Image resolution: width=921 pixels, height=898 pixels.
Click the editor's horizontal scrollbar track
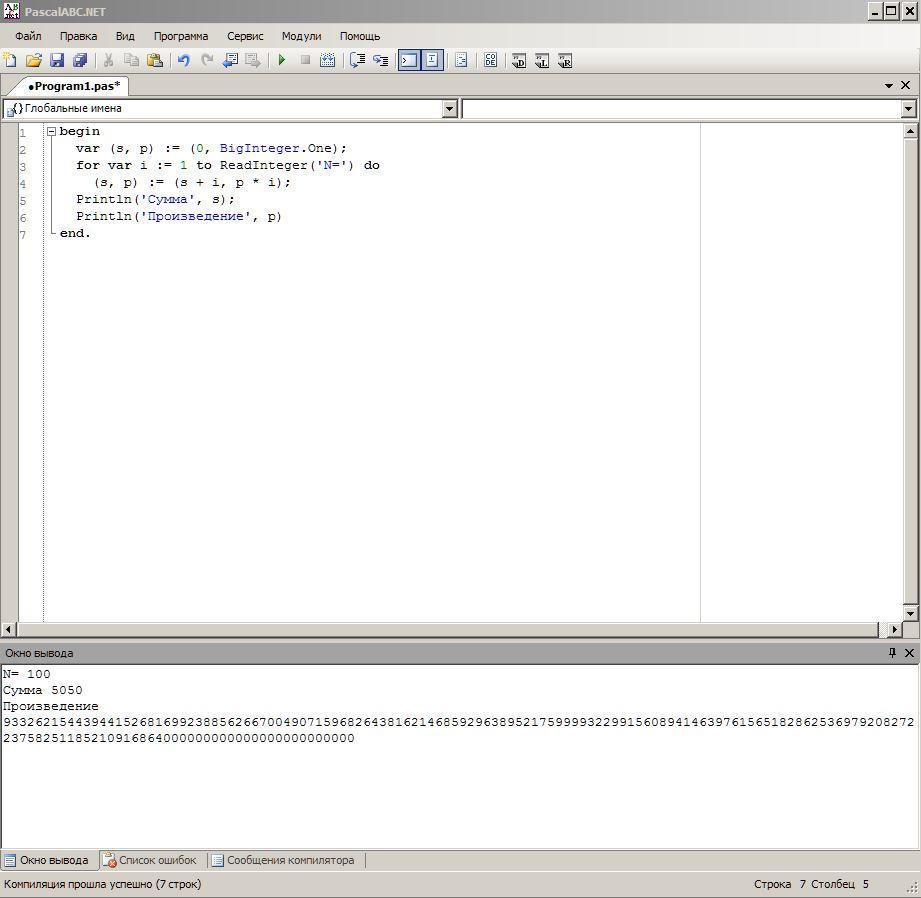pos(450,629)
